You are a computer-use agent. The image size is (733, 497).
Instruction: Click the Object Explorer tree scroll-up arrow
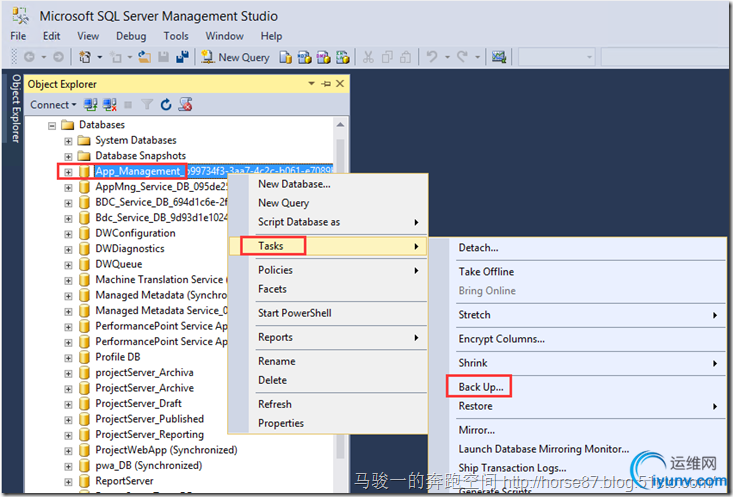point(340,125)
